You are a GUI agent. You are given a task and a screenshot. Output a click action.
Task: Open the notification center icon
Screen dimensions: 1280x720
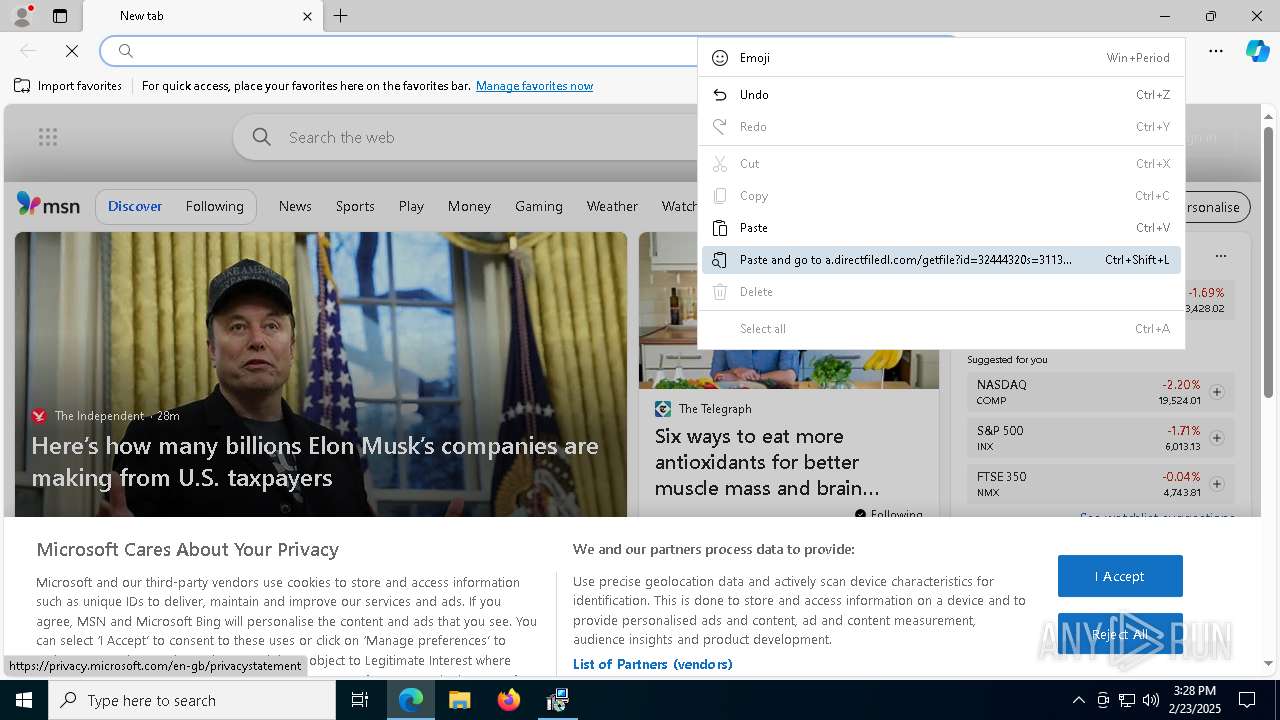[1247, 700]
